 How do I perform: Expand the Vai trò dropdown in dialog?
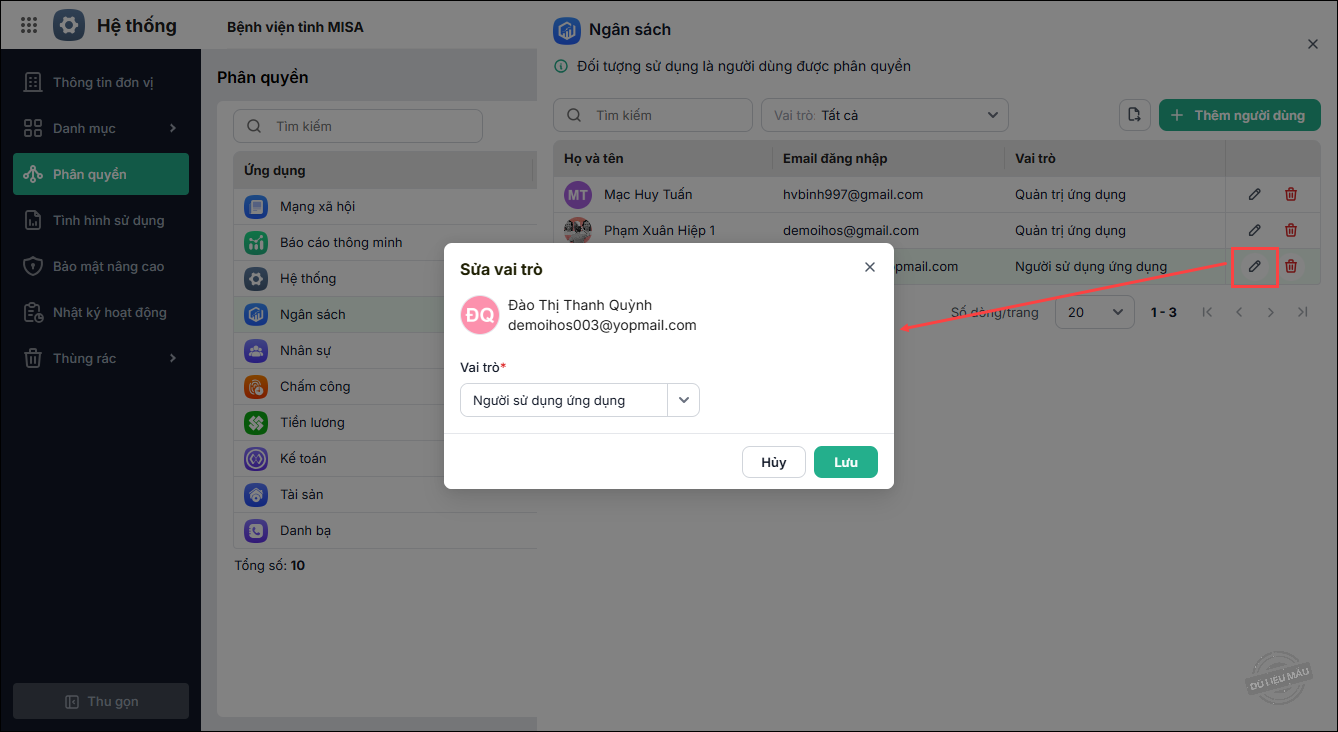coord(684,400)
